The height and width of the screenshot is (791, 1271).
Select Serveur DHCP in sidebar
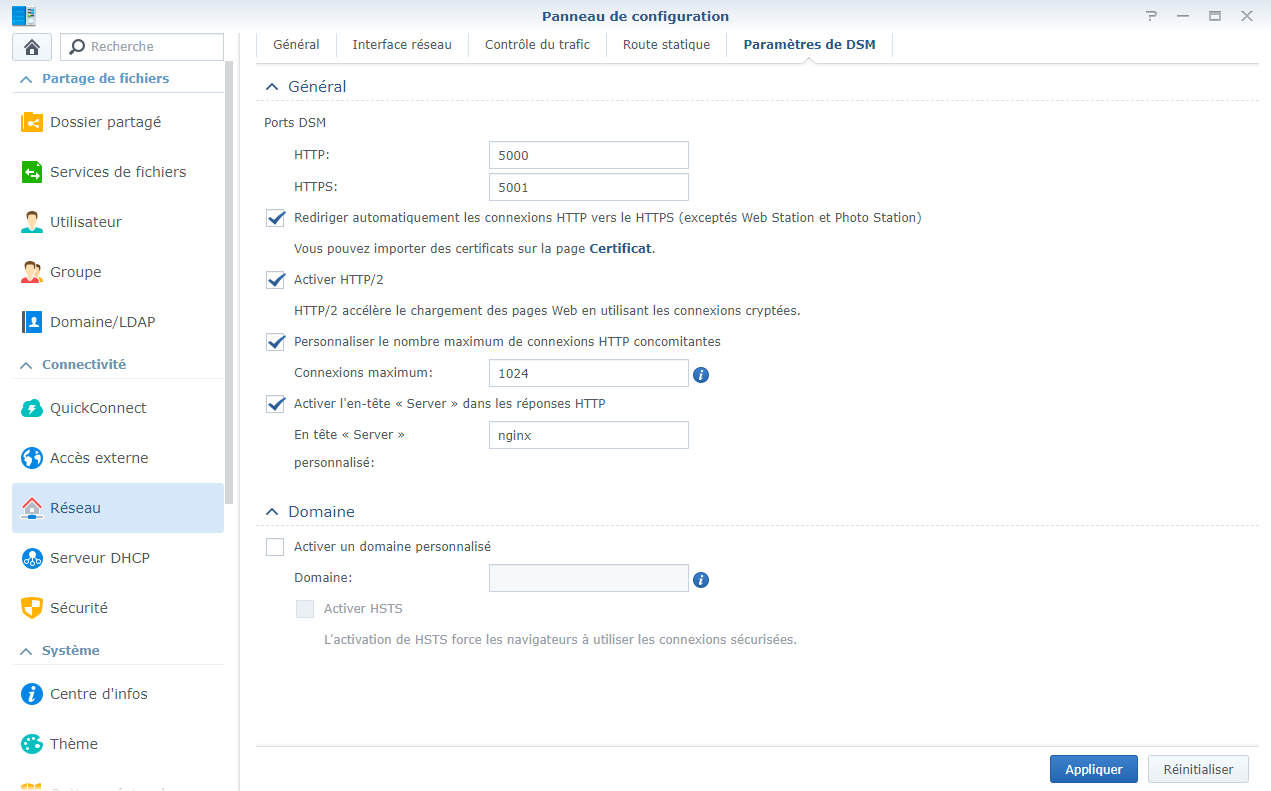coord(97,557)
